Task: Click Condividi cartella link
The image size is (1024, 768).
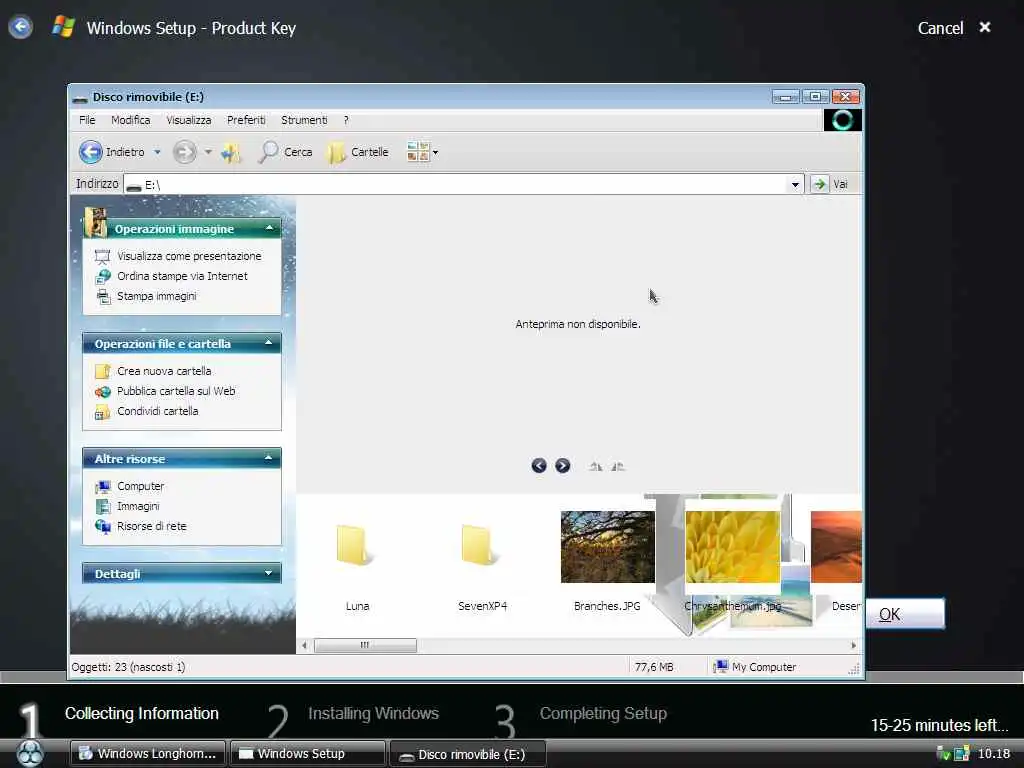Action: (157, 411)
